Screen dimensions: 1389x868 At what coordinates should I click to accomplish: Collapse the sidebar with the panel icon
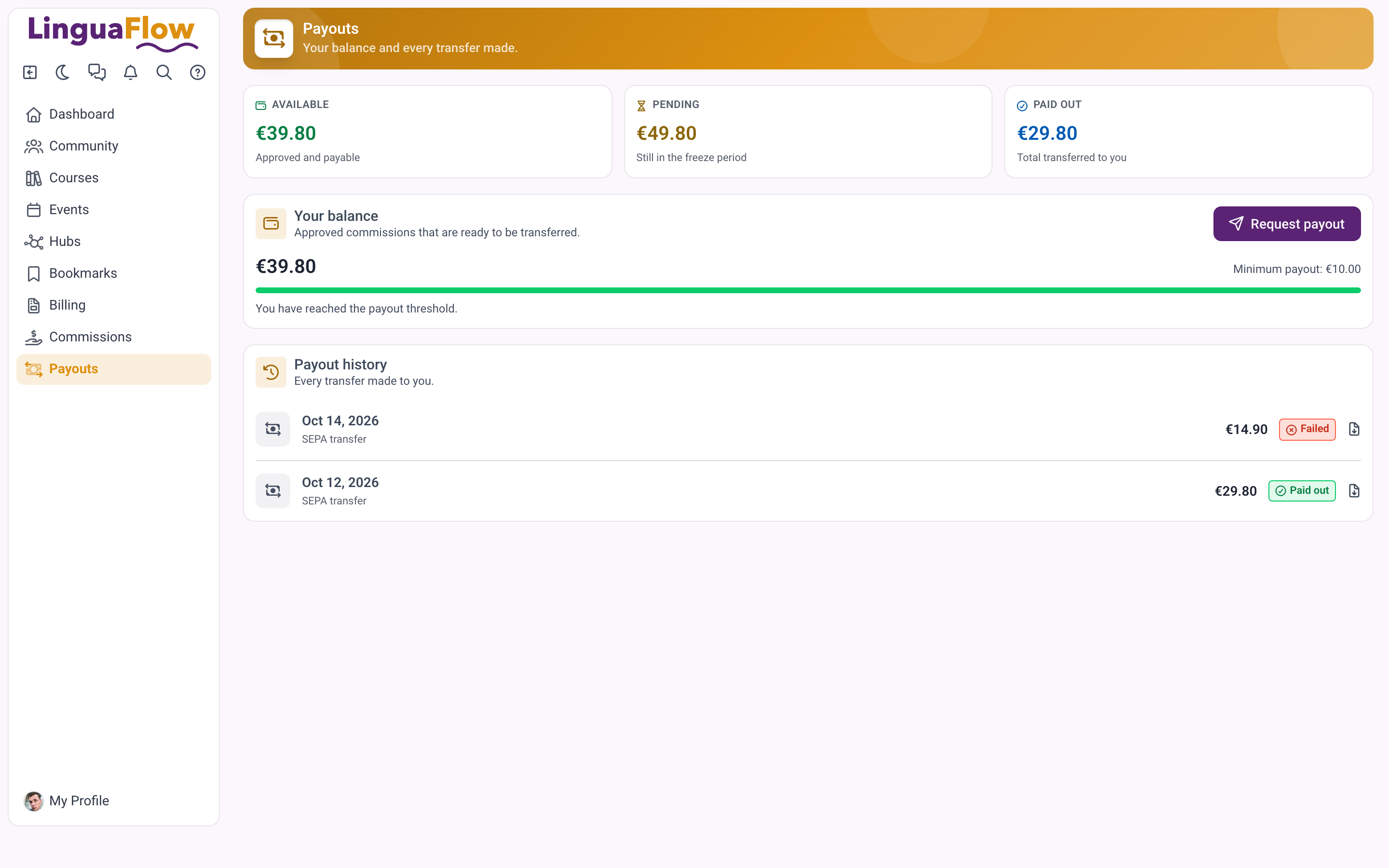coord(30,72)
